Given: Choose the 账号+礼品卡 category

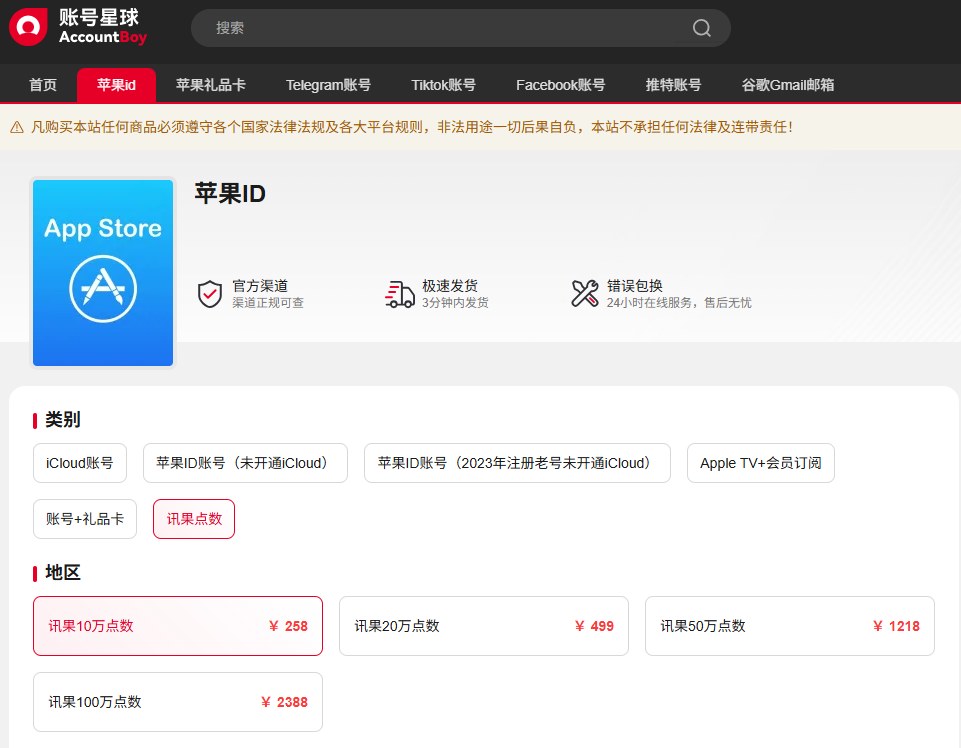Looking at the screenshot, I should click(x=85, y=519).
